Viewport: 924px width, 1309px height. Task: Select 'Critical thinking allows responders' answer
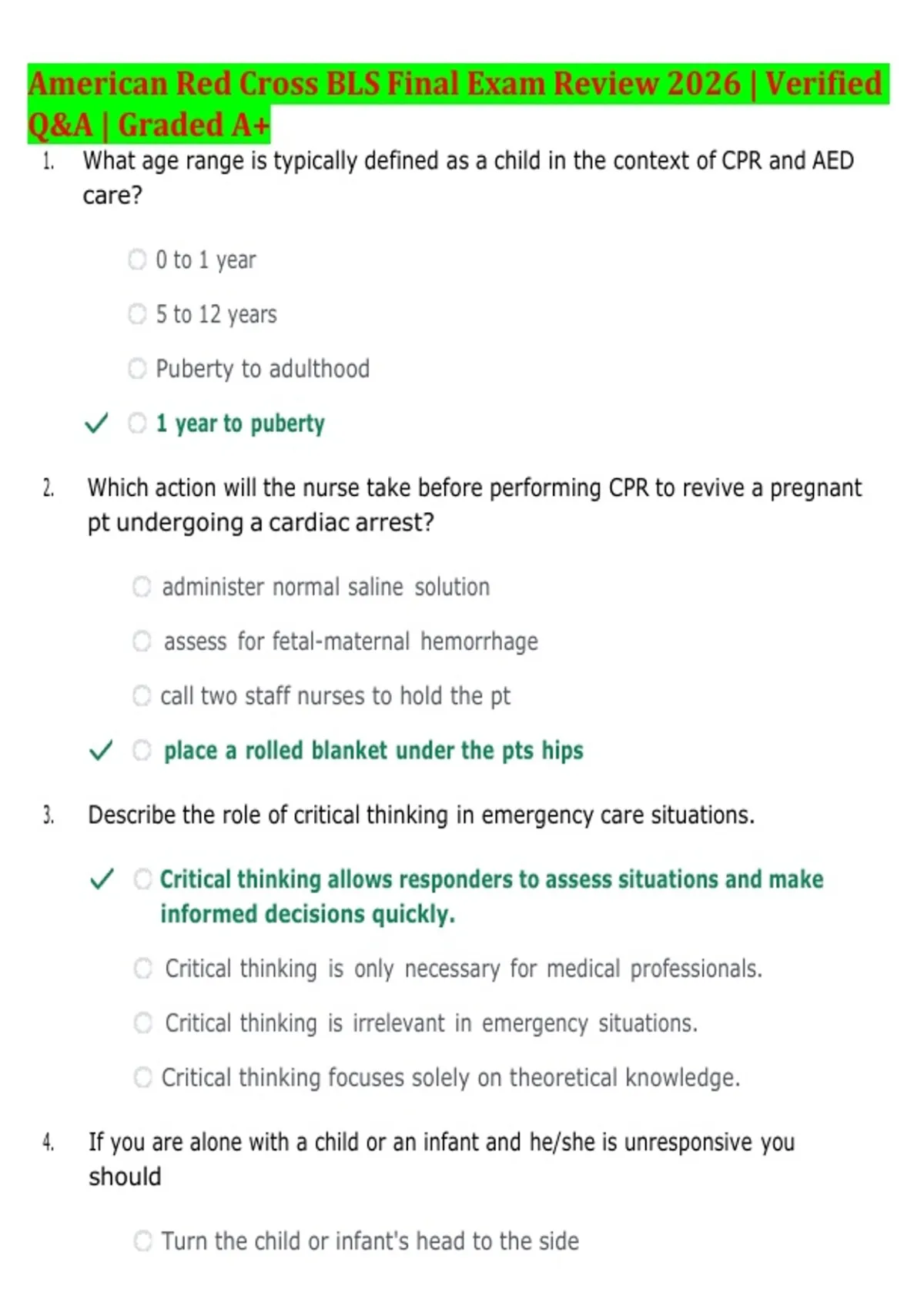click(143, 879)
